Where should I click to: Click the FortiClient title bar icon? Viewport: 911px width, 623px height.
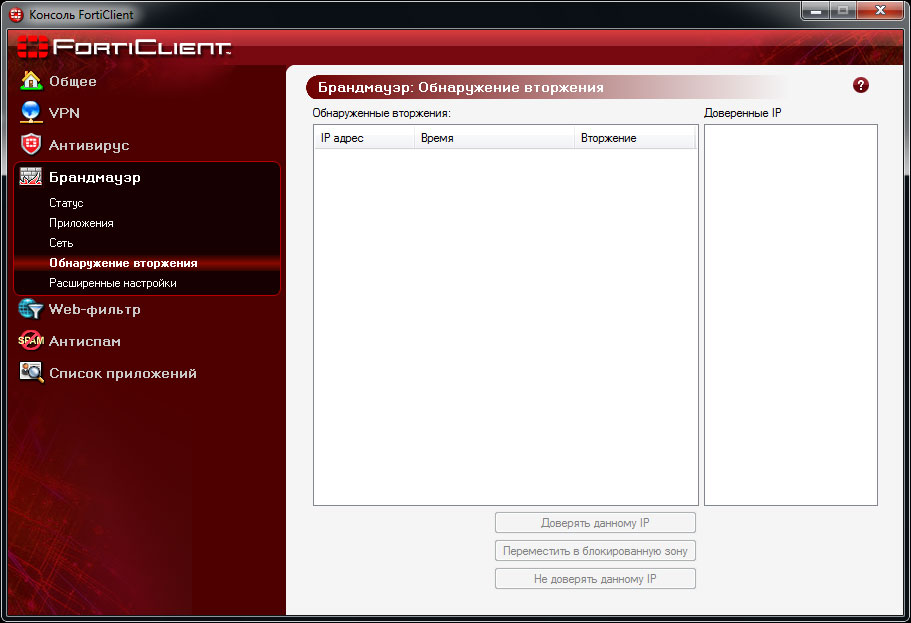(16, 15)
